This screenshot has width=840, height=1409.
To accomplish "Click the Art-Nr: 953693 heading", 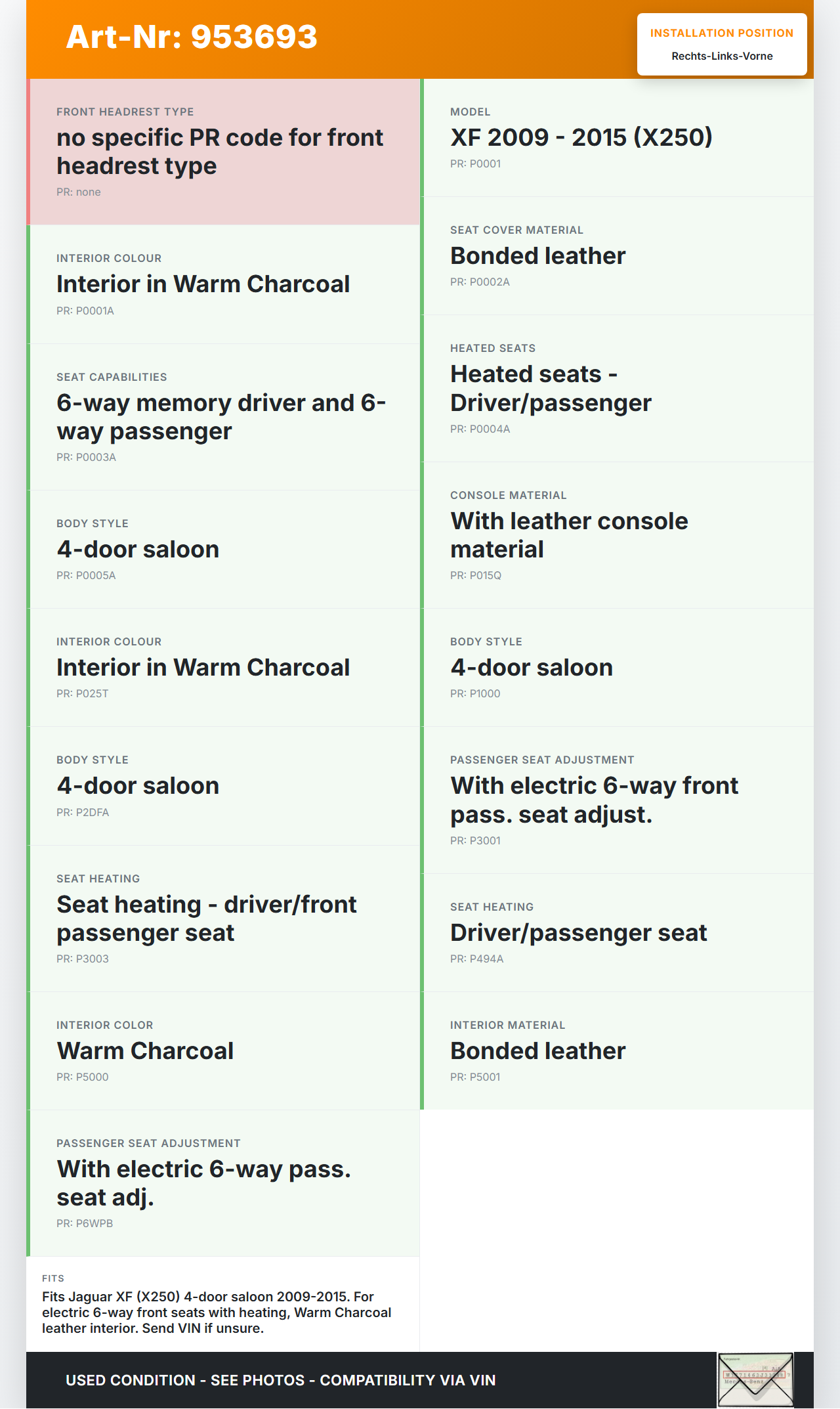I will [192, 37].
